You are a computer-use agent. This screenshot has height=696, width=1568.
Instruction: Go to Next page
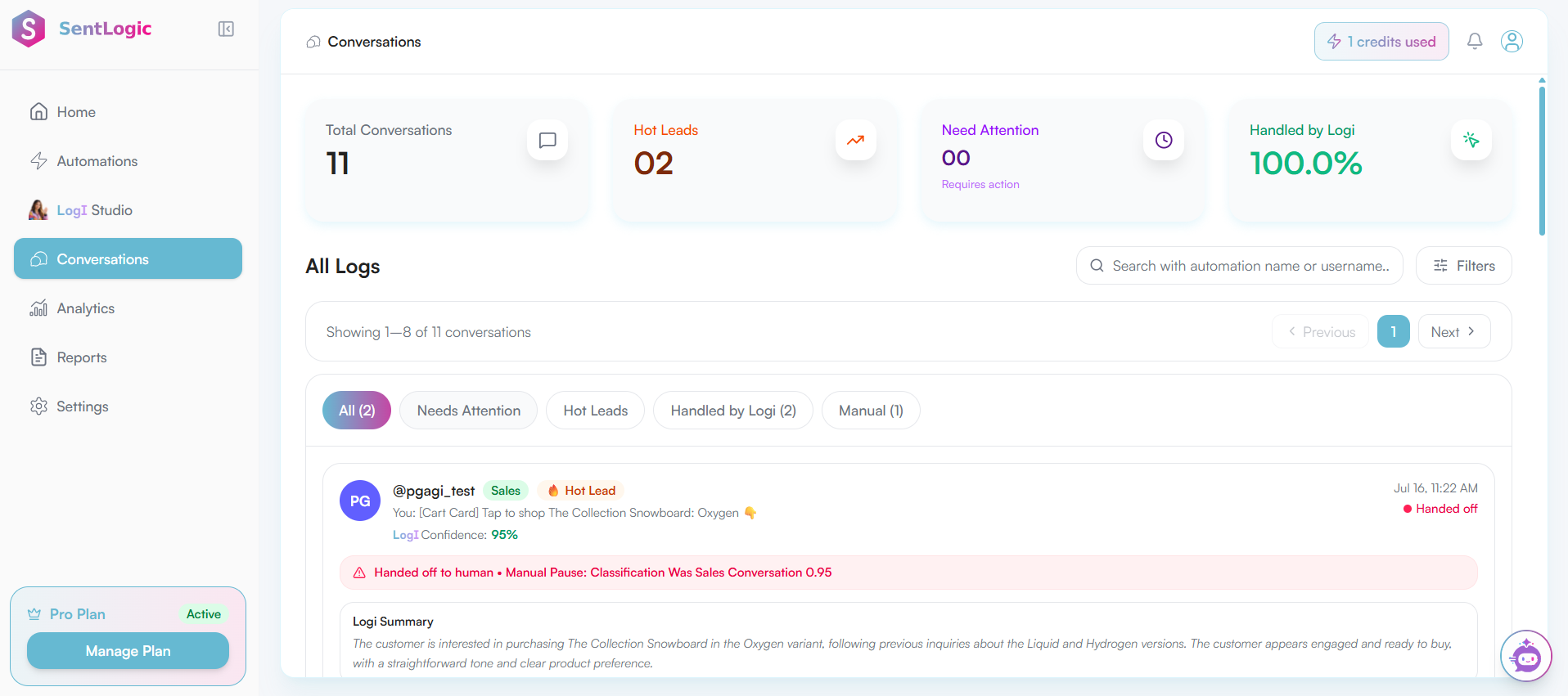pos(1454,331)
